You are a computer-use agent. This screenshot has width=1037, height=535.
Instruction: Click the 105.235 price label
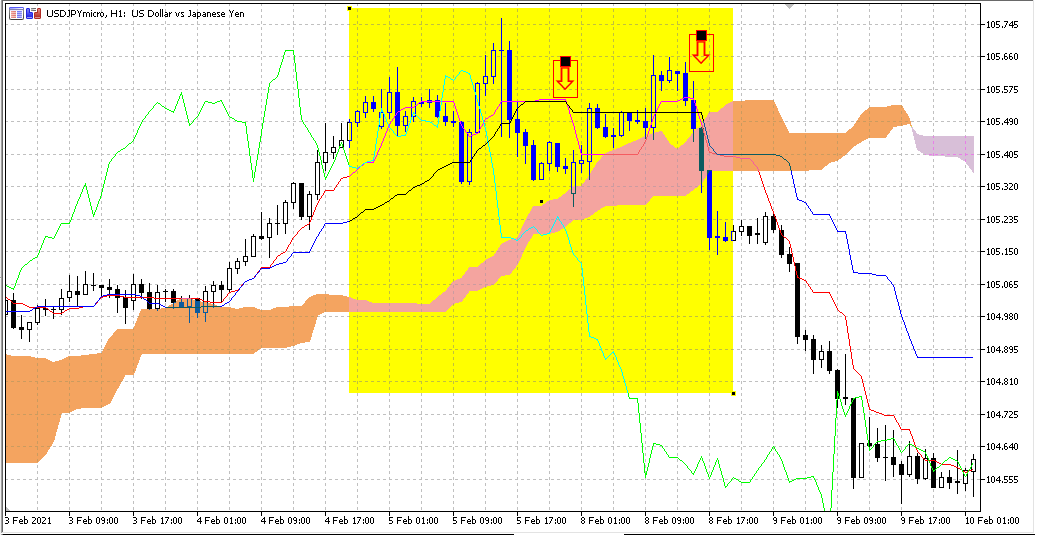[1002, 220]
